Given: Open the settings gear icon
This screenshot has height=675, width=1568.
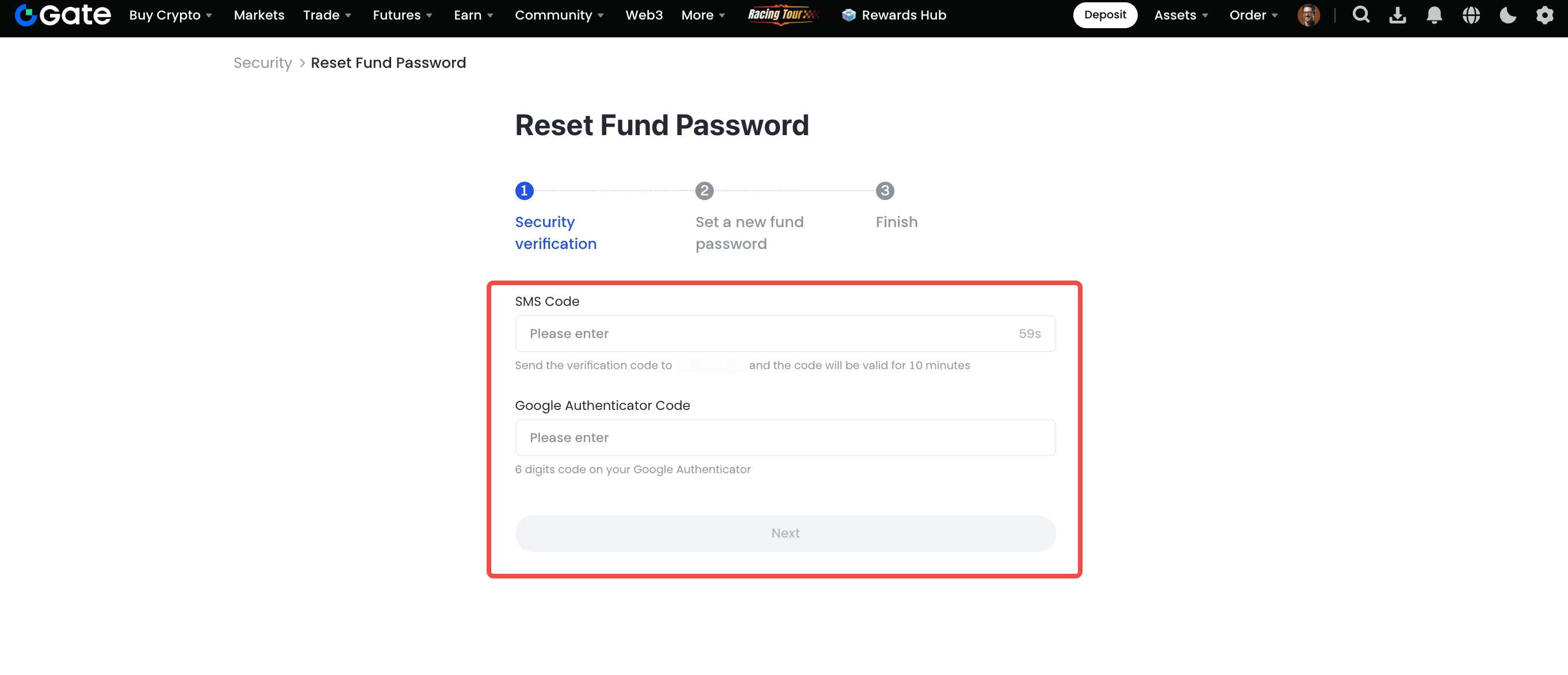Looking at the screenshot, I should pos(1544,15).
